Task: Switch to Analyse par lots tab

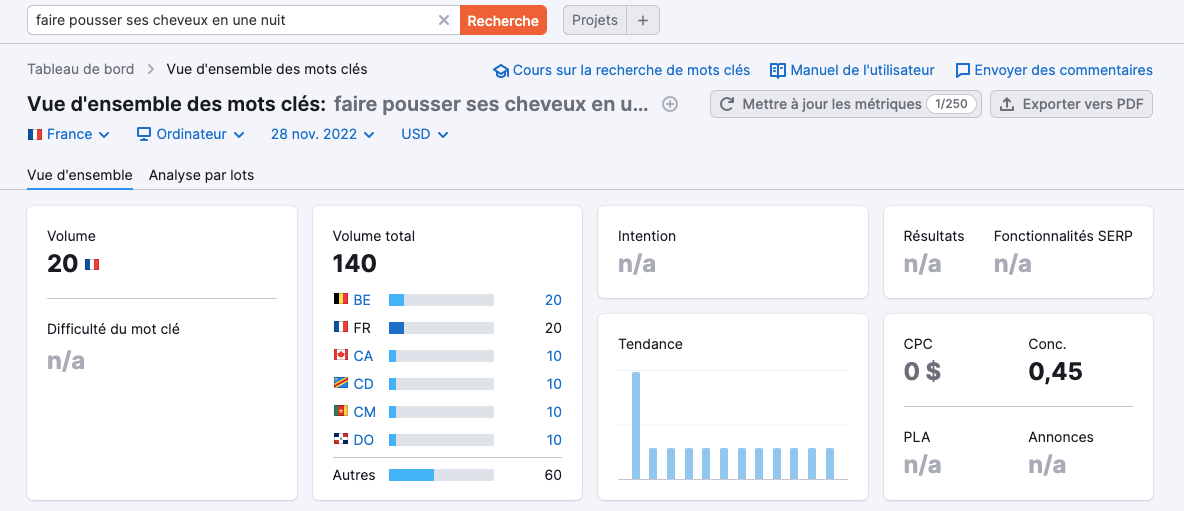Action: tap(202, 175)
